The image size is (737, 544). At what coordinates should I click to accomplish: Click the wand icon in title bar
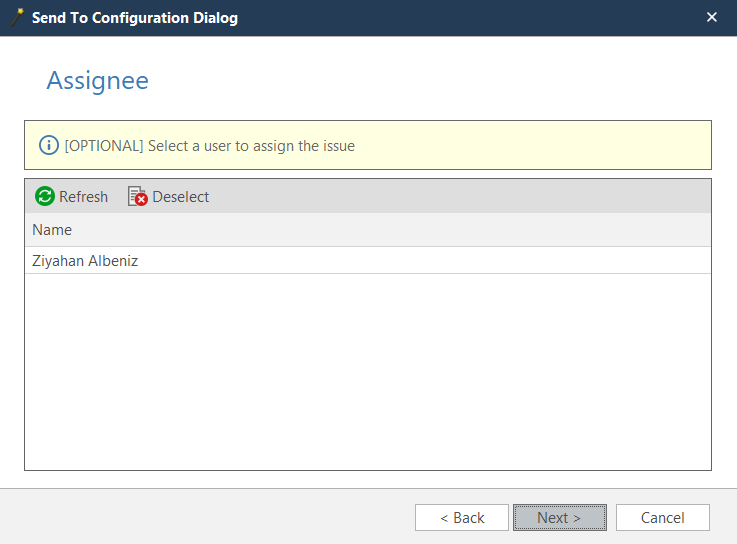(17, 18)
